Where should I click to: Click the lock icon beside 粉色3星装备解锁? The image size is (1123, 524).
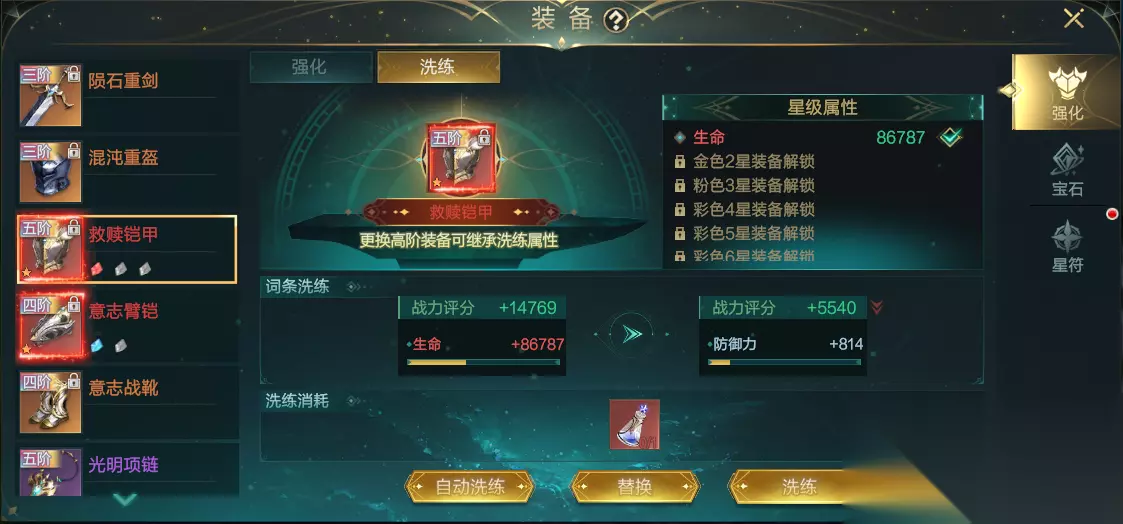pos(680,186)
